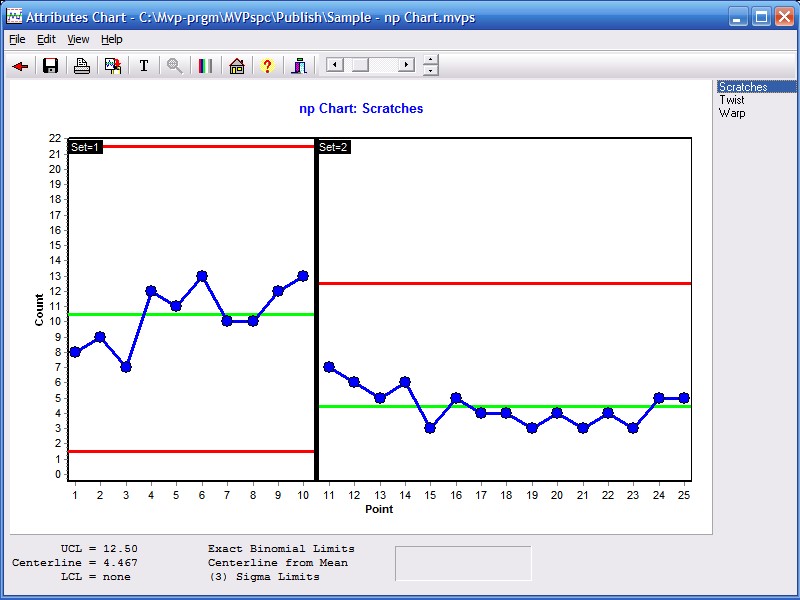The image size is (800, 600).
Task: Click the chart title 'np Chart: Scratches'
Action: coord(361,109)
